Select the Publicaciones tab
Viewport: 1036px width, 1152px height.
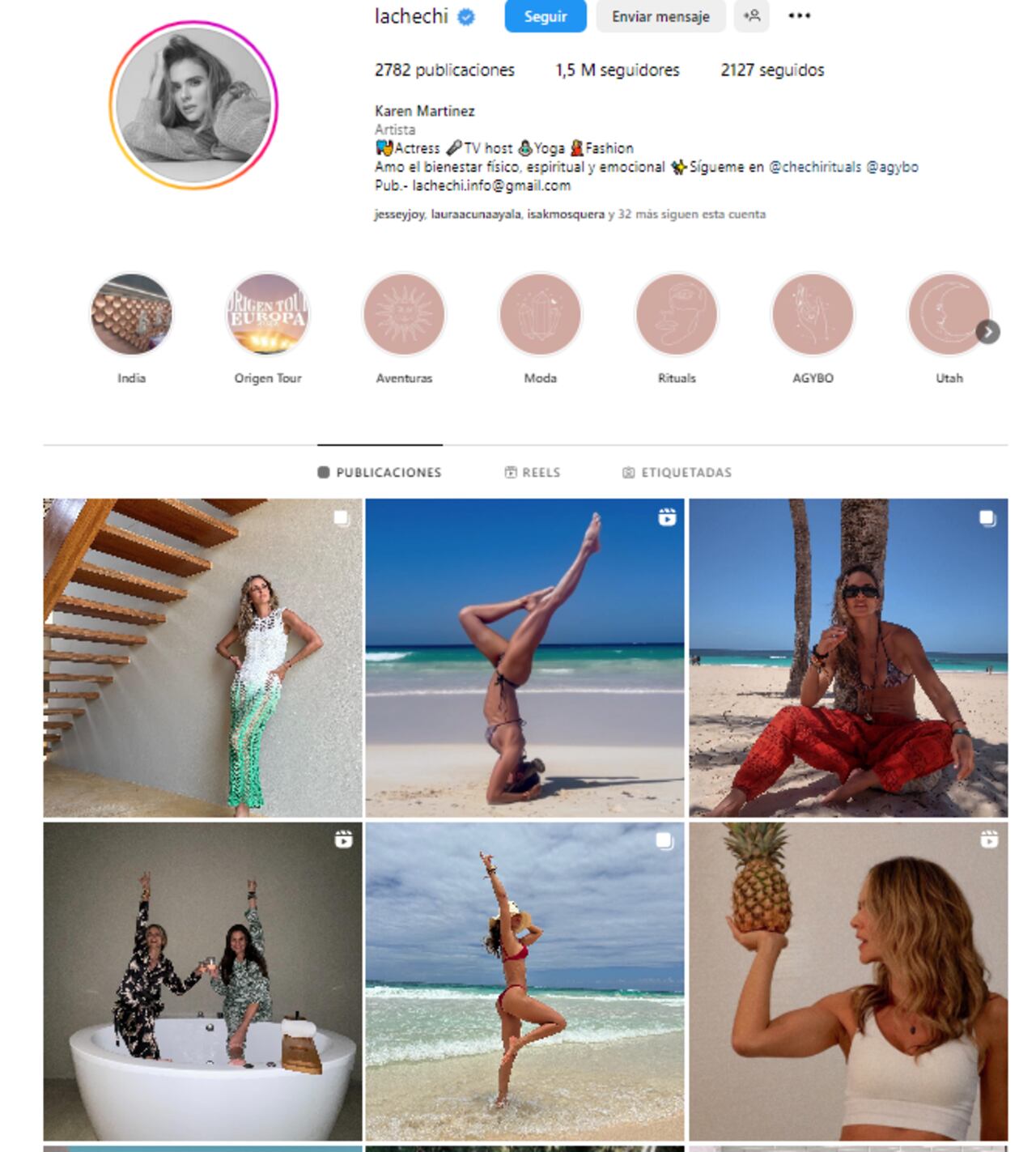380,472
